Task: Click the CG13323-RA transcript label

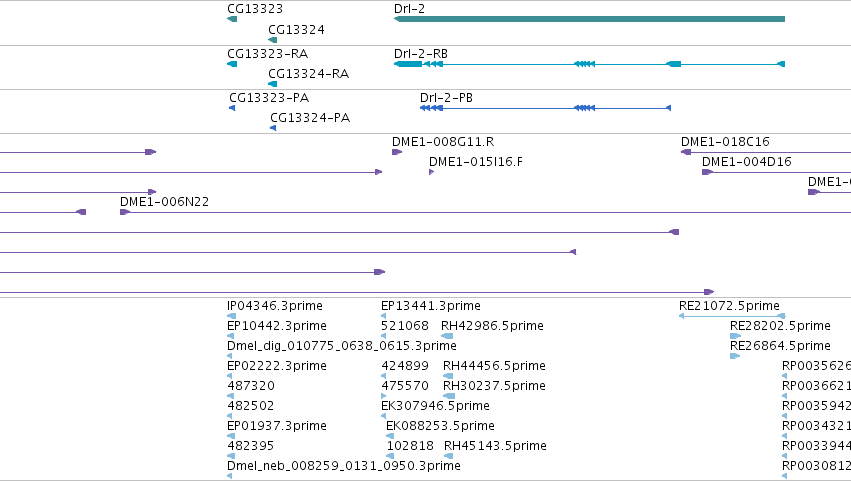Action: (268, 54)
